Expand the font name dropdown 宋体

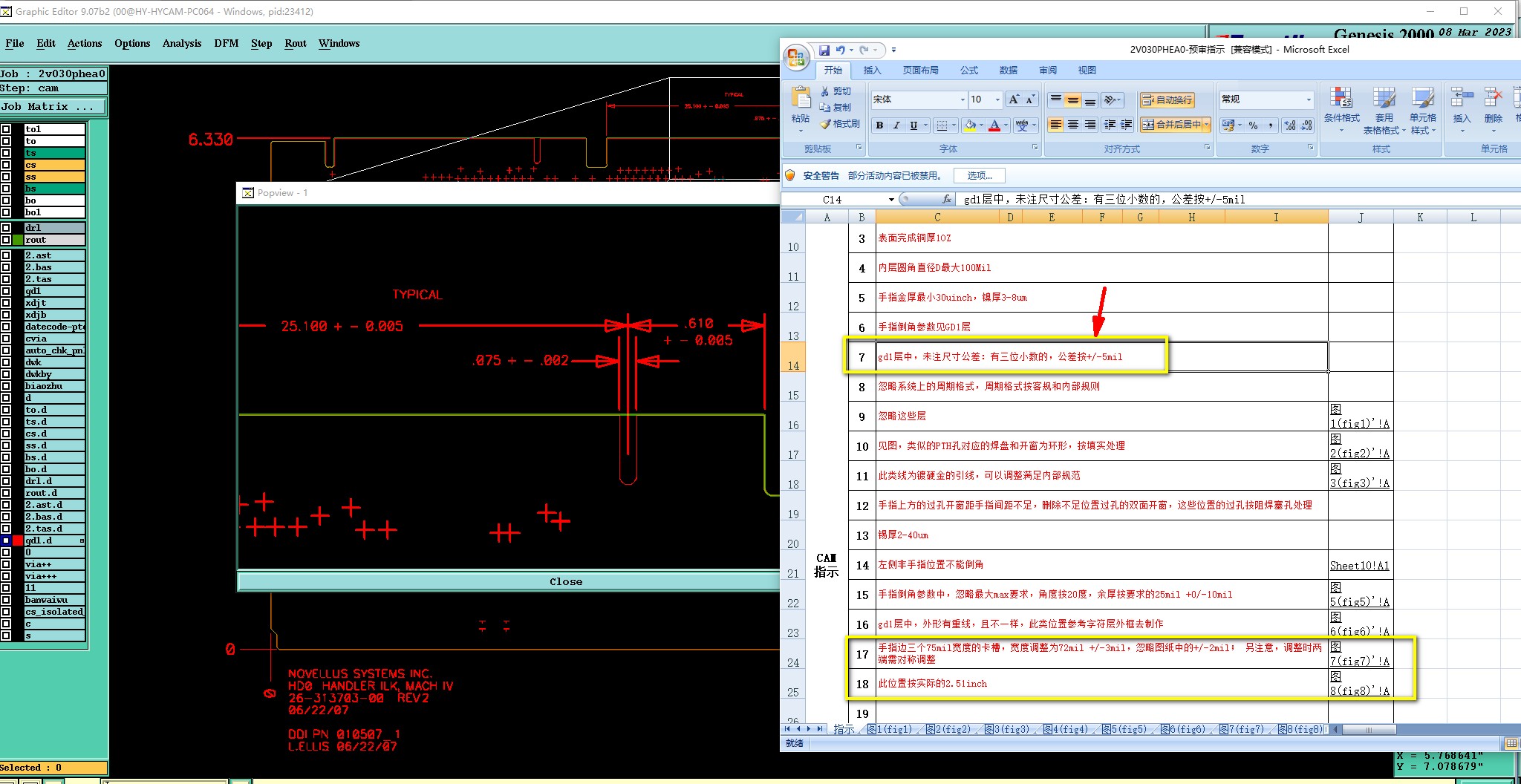[963, 99]
